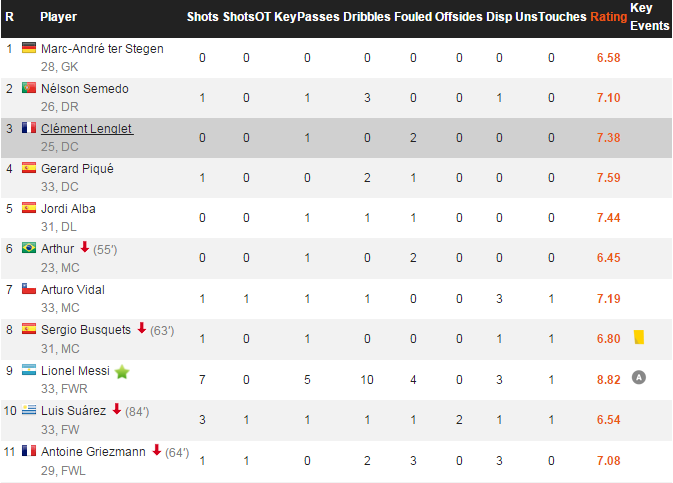This screenshot has width=673, height=483.
Task: Open Gerard Piqué's player profile
Action: [77, 169]
